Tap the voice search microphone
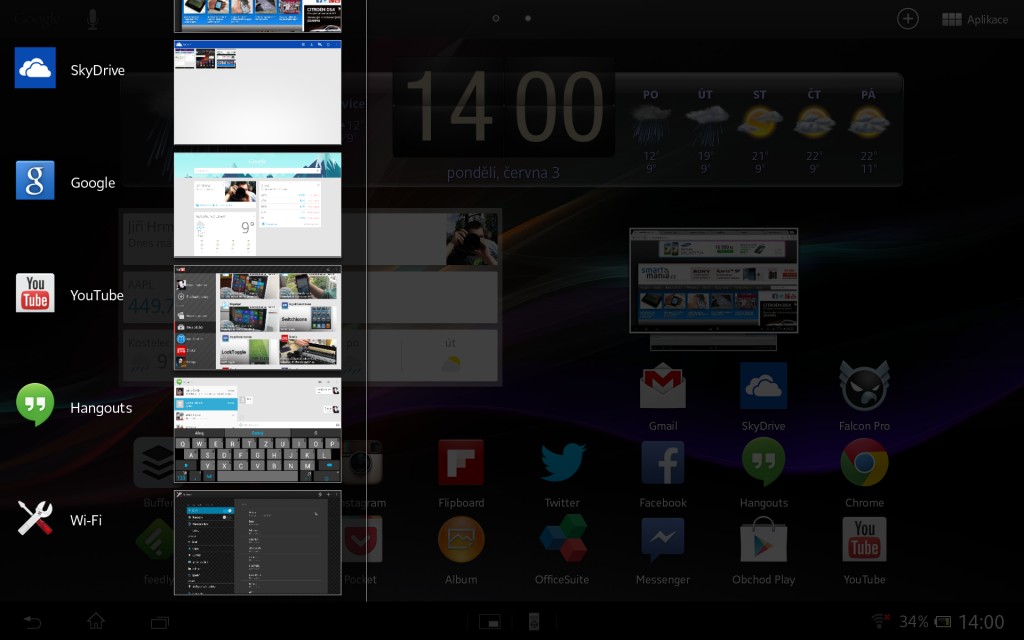Viewport: 1024px width, 640px height. coord(93,19)
